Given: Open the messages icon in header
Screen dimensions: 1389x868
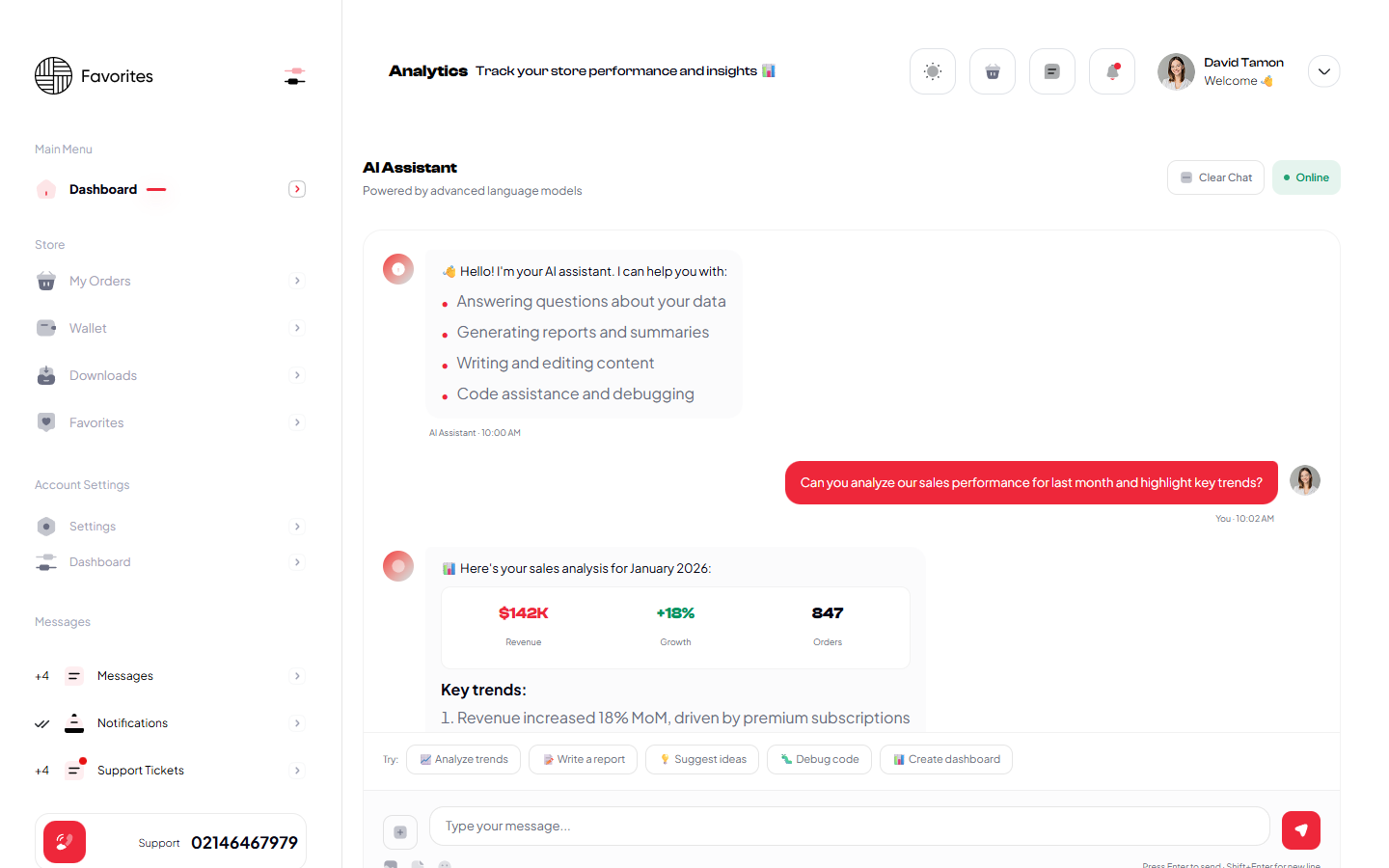Looking at the screenshot, I should tap(1051, 71).
